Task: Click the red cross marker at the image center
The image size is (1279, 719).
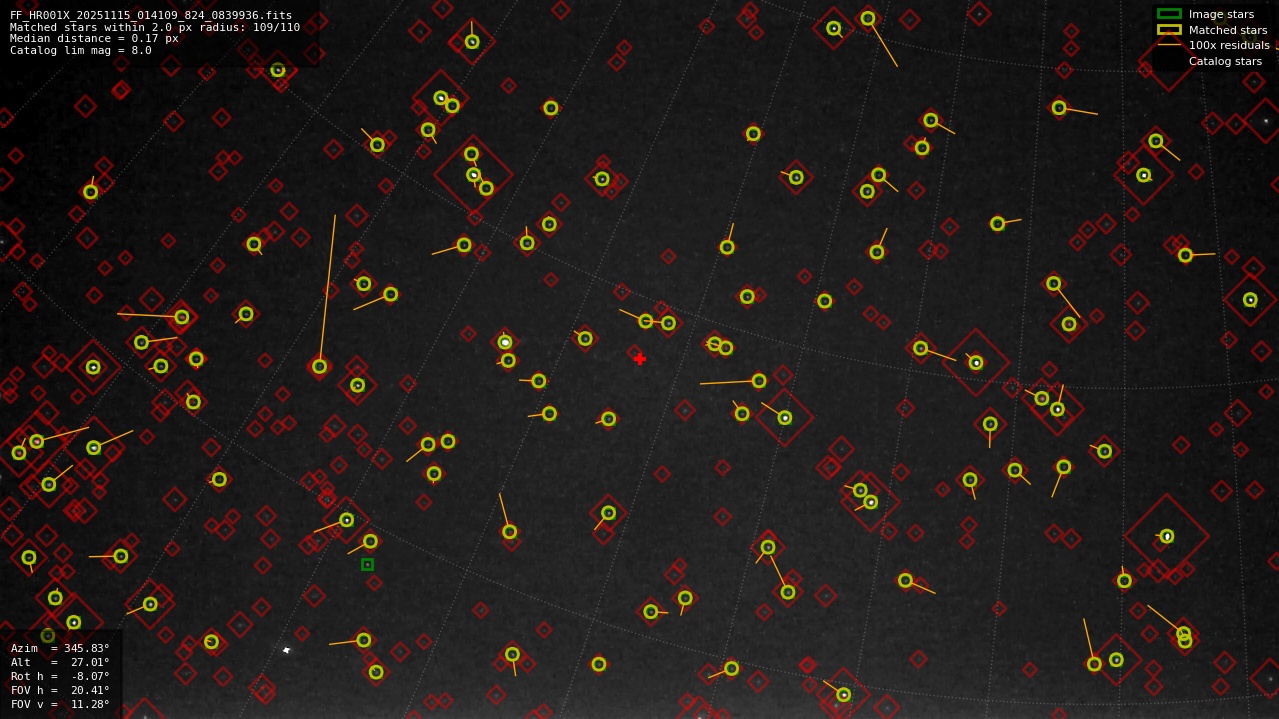Action: pos(640,359)
